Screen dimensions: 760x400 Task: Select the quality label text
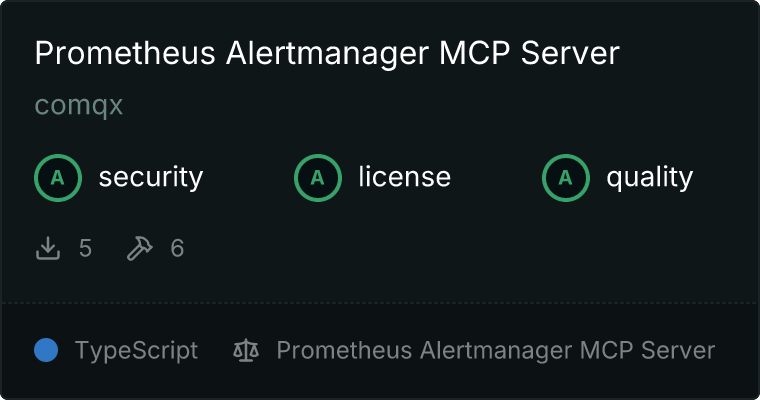tap(650, 178)
